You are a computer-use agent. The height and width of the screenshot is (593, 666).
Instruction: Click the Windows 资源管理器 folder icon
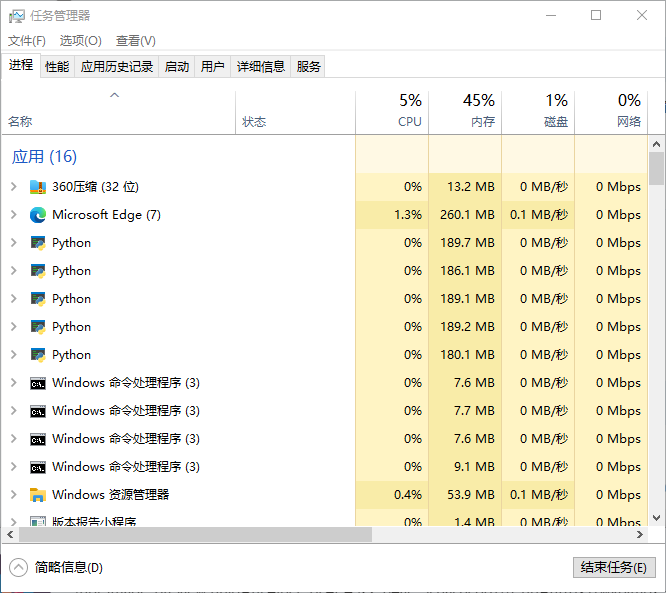38,495
